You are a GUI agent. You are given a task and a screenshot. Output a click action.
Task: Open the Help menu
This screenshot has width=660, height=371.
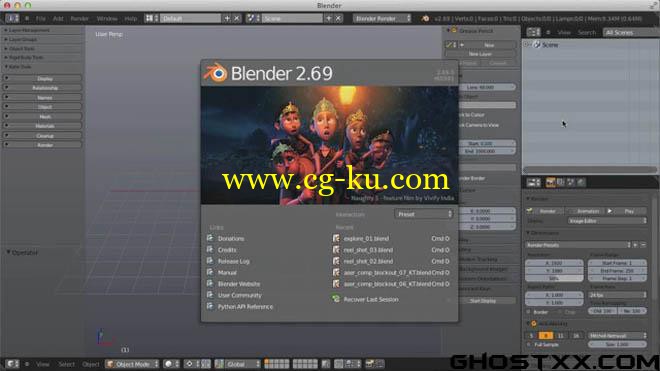[x=130, y=19]
